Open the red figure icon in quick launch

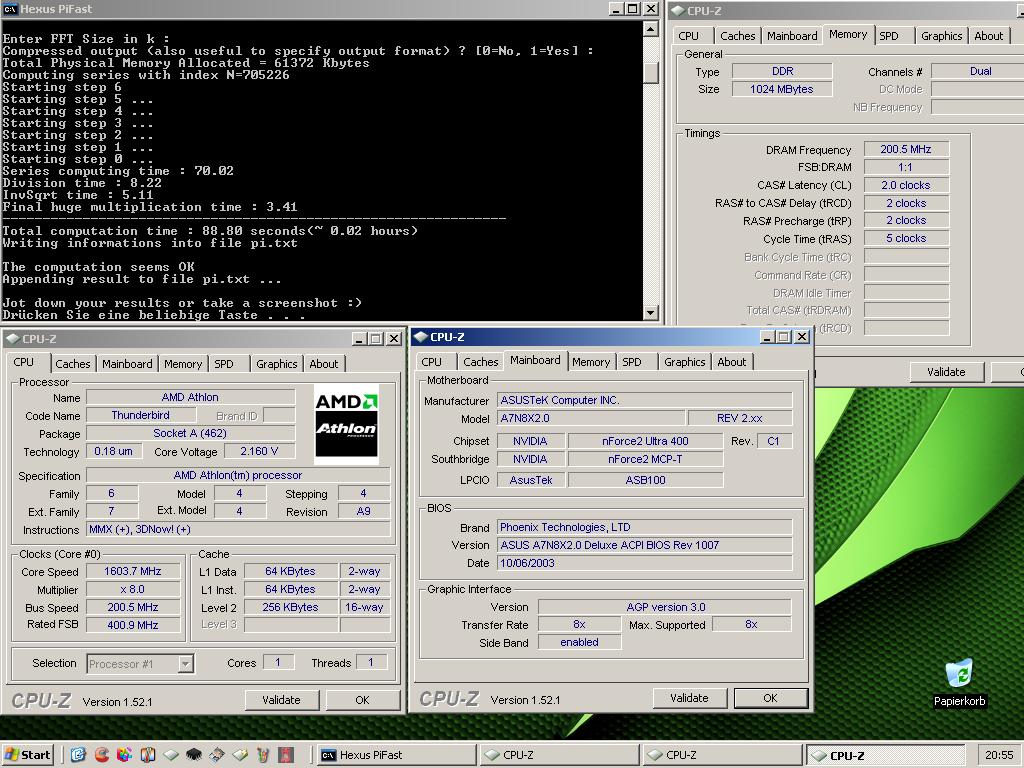(x=286, y=755)
